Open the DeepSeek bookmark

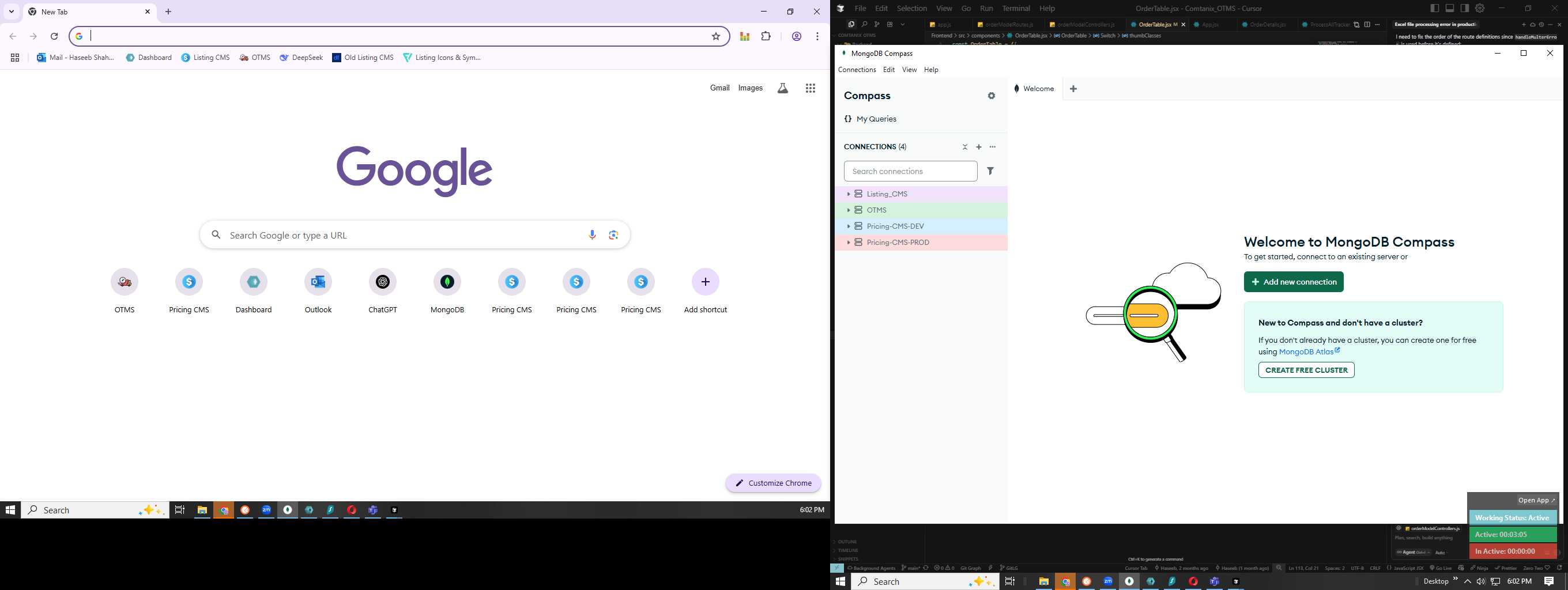301,58
